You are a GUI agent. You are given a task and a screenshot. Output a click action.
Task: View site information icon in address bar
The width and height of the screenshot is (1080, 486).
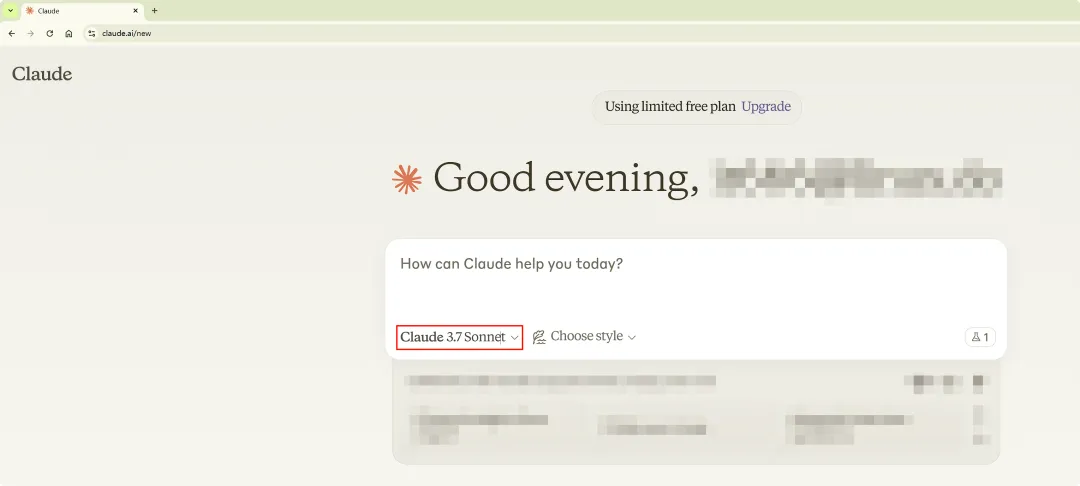[91, 33]
